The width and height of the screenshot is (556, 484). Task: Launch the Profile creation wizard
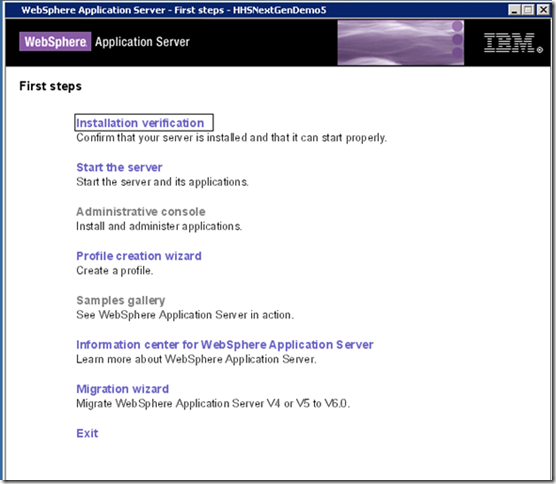coord(139,256)
